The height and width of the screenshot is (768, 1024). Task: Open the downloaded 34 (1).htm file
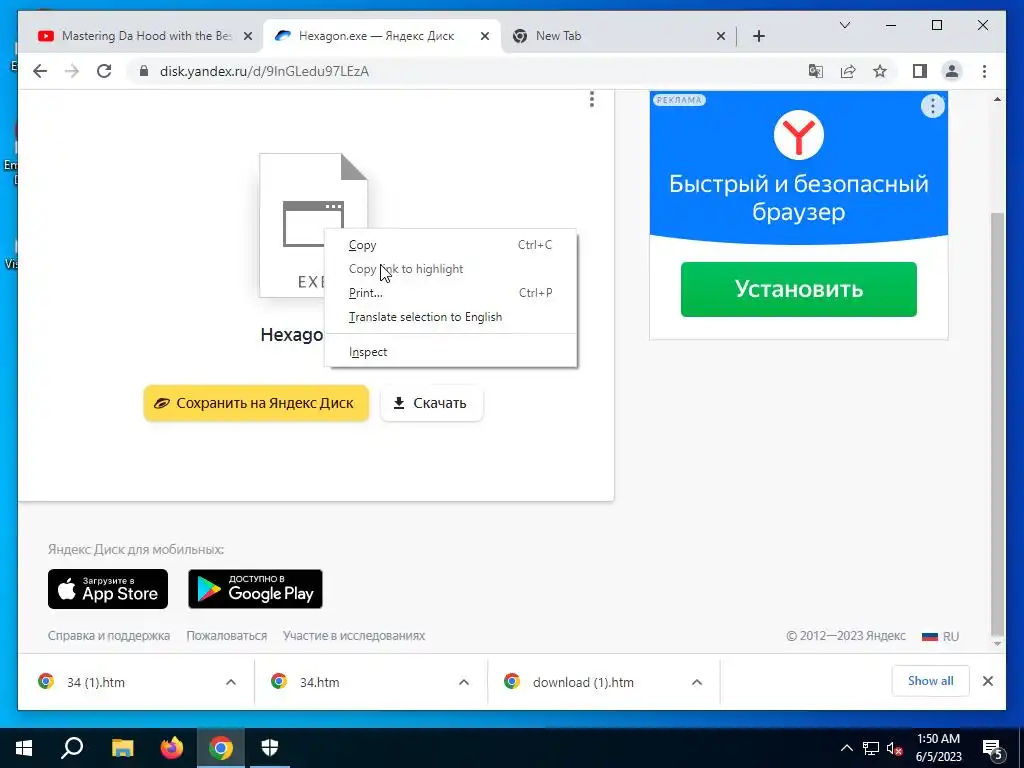click(x=95, y=682)
